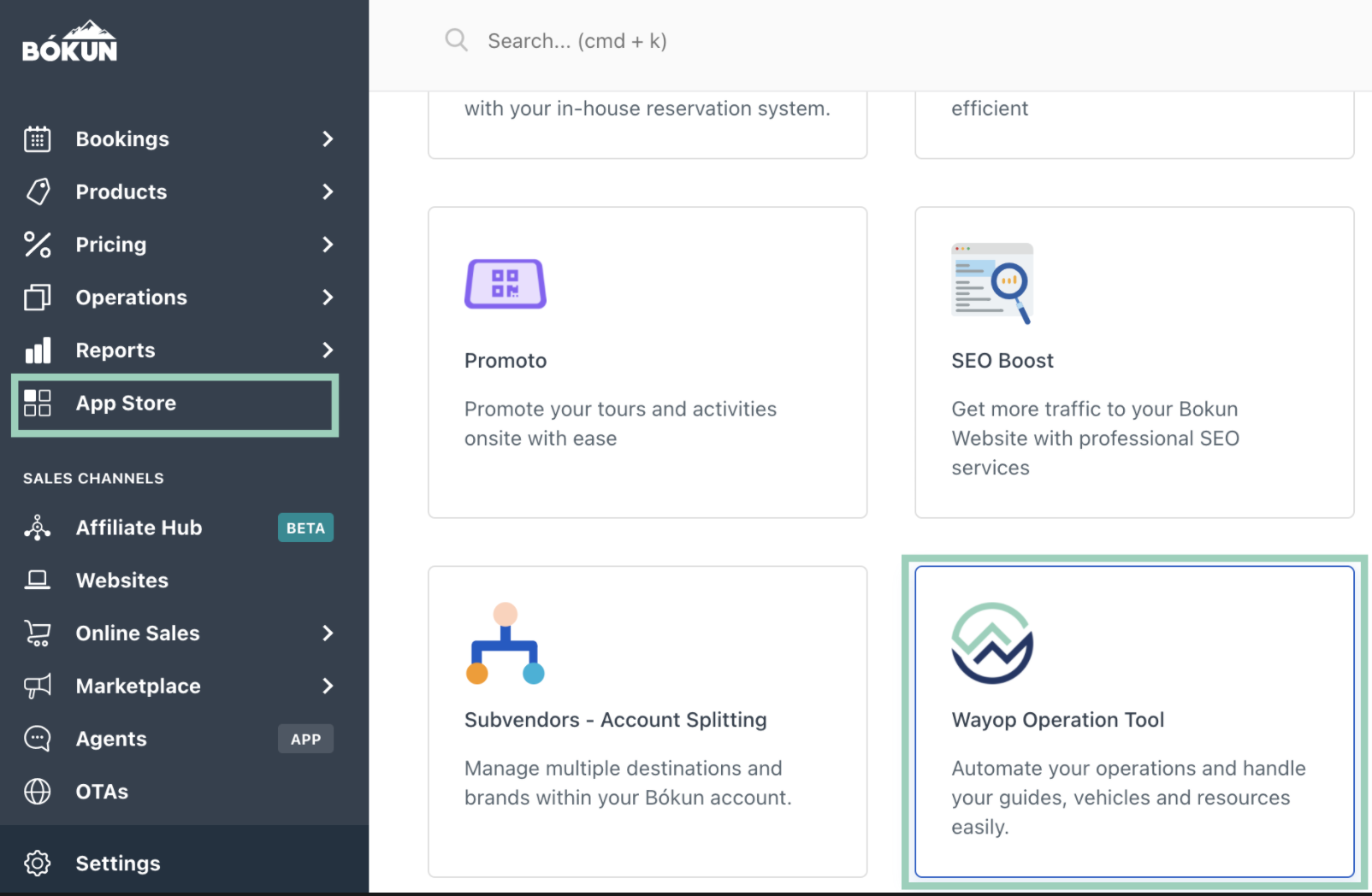Click the Affiliate Hub network icon
1372x896 pixels.
pyautogui.click(x=38, y=528)
